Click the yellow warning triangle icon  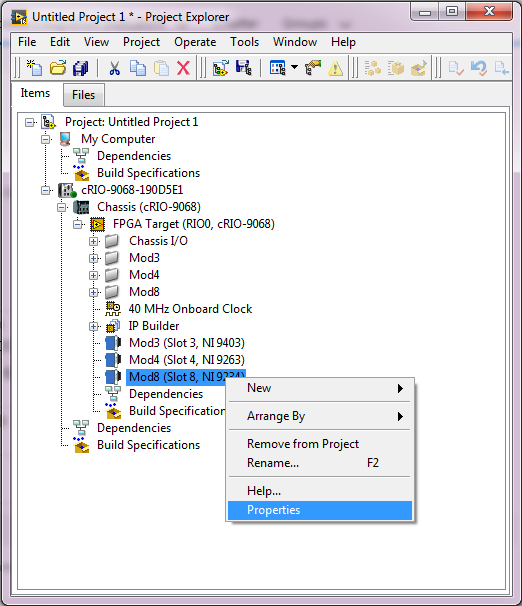pos(335,69)
